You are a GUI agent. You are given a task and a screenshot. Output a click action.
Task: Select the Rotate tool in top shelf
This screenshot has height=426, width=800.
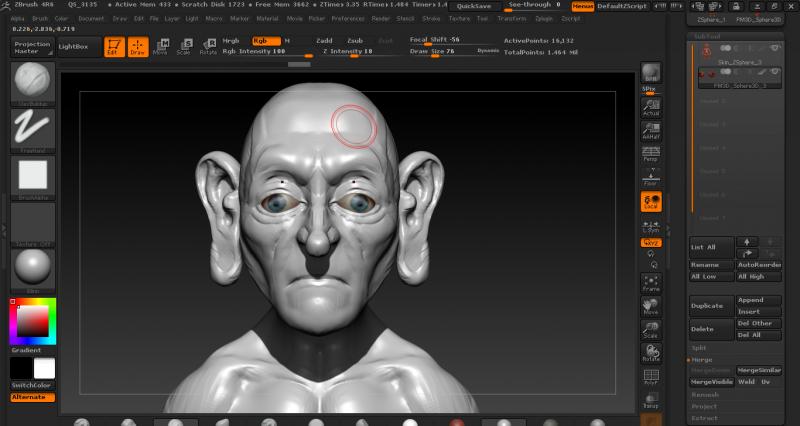coord(207,46)
